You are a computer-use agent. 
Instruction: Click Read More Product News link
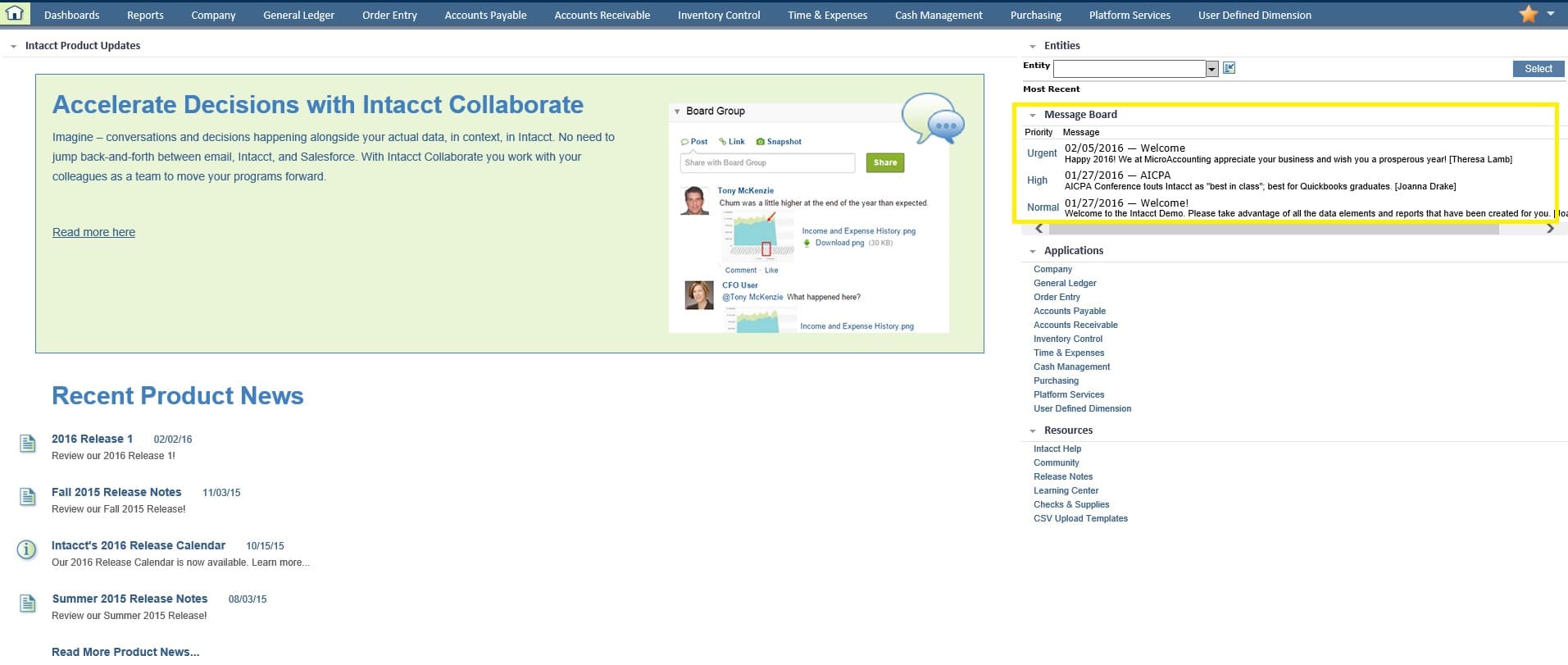click(x=125, y=652)
